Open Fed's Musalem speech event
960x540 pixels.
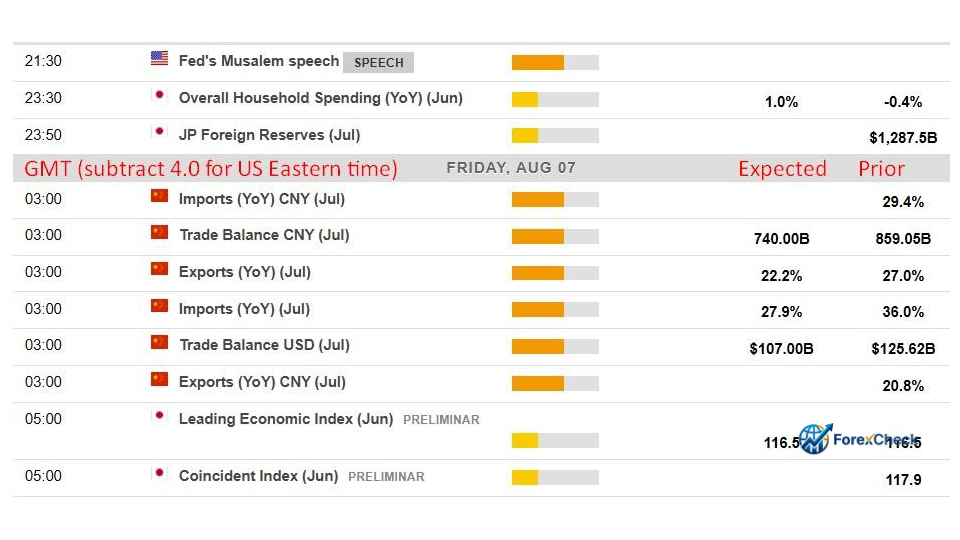coord(258,61)
